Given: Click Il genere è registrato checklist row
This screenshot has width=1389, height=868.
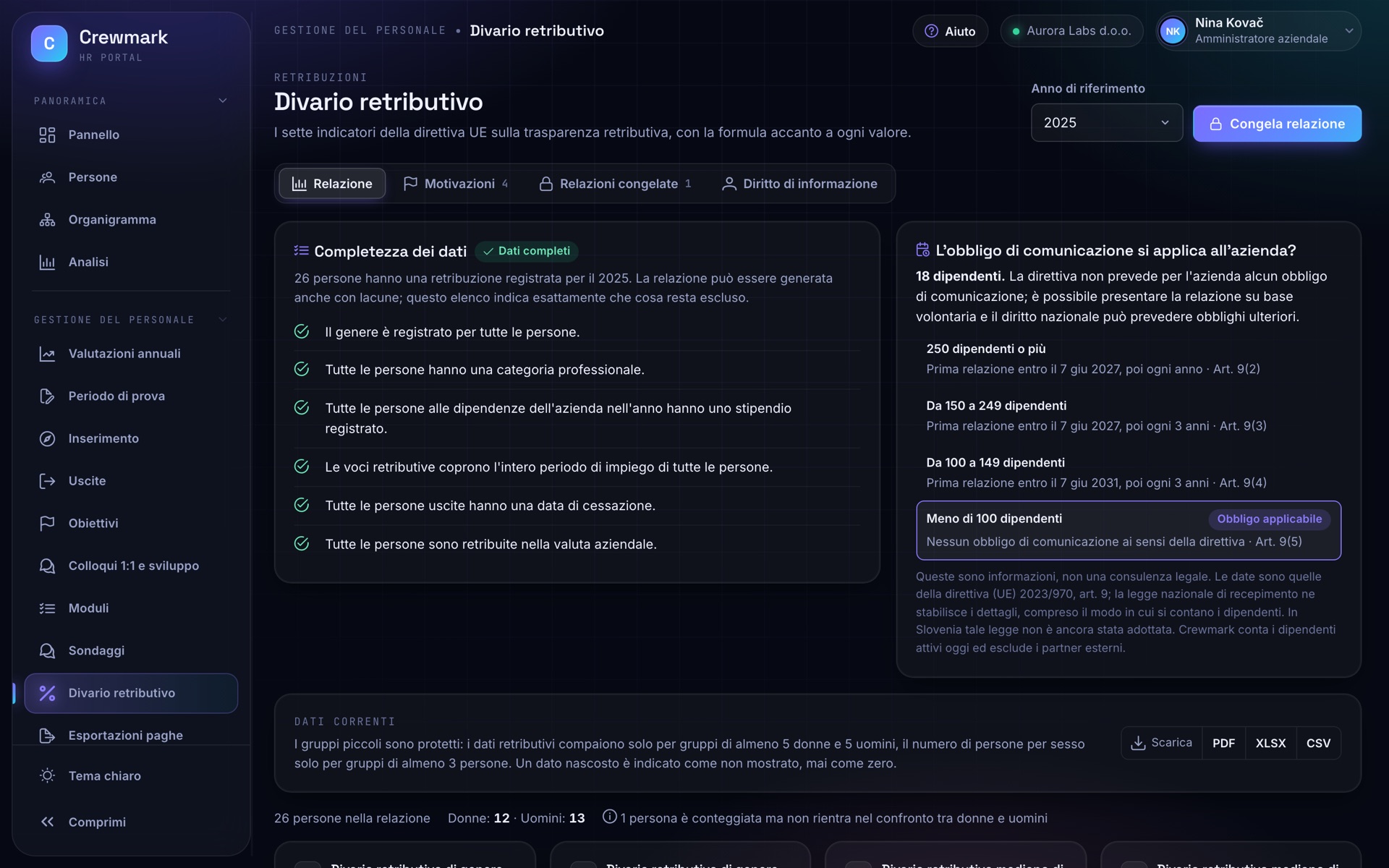Looking at the screenshot, I should point(577,332).
